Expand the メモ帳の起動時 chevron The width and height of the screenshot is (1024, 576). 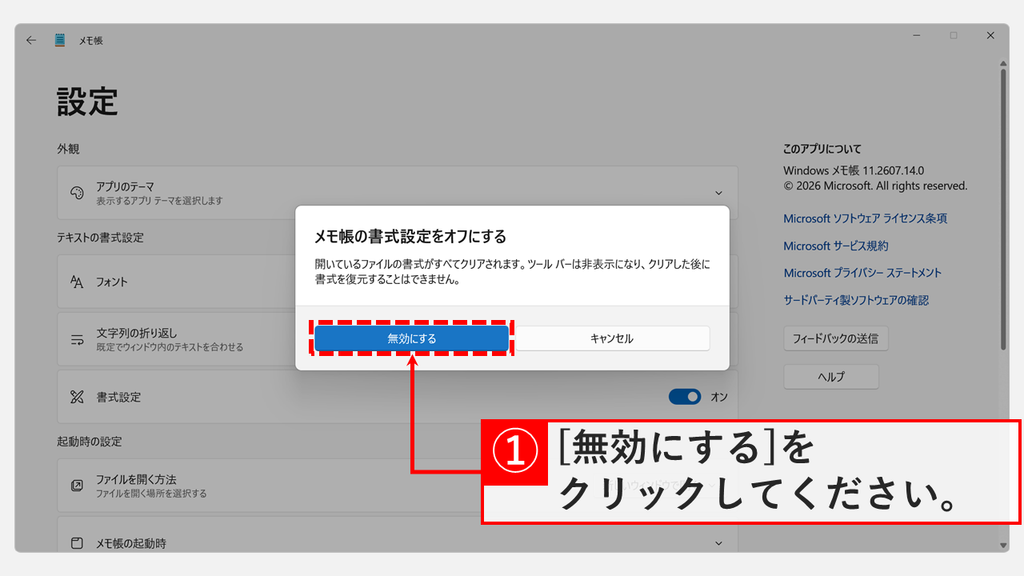pos(718,543)
